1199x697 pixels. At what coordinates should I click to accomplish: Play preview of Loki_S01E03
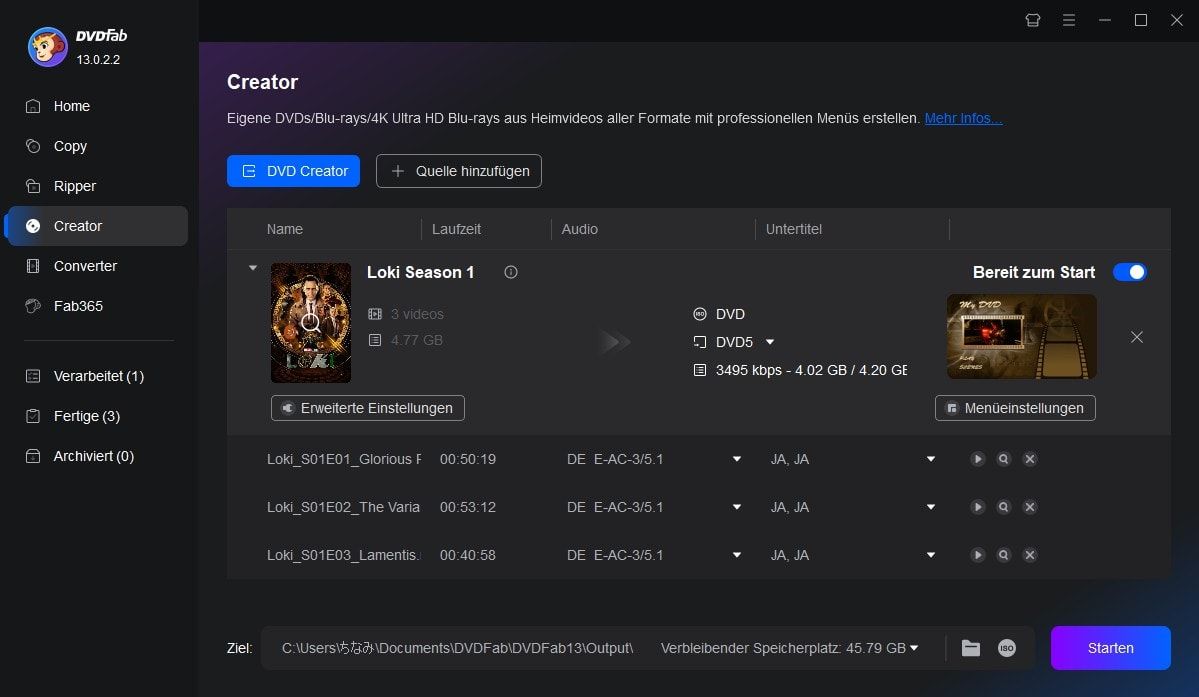[x=977, y=556]
